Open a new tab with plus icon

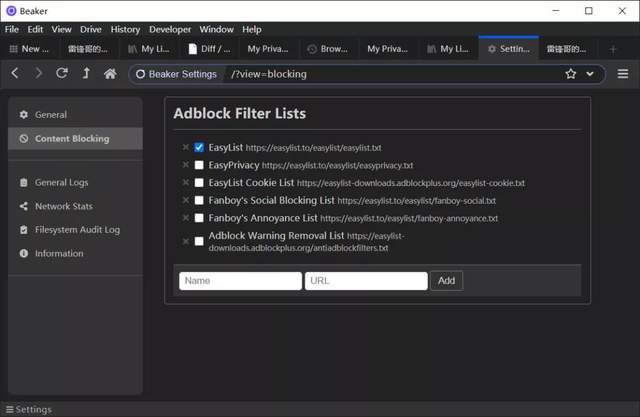pyautogui.click(x=613, y=48)
